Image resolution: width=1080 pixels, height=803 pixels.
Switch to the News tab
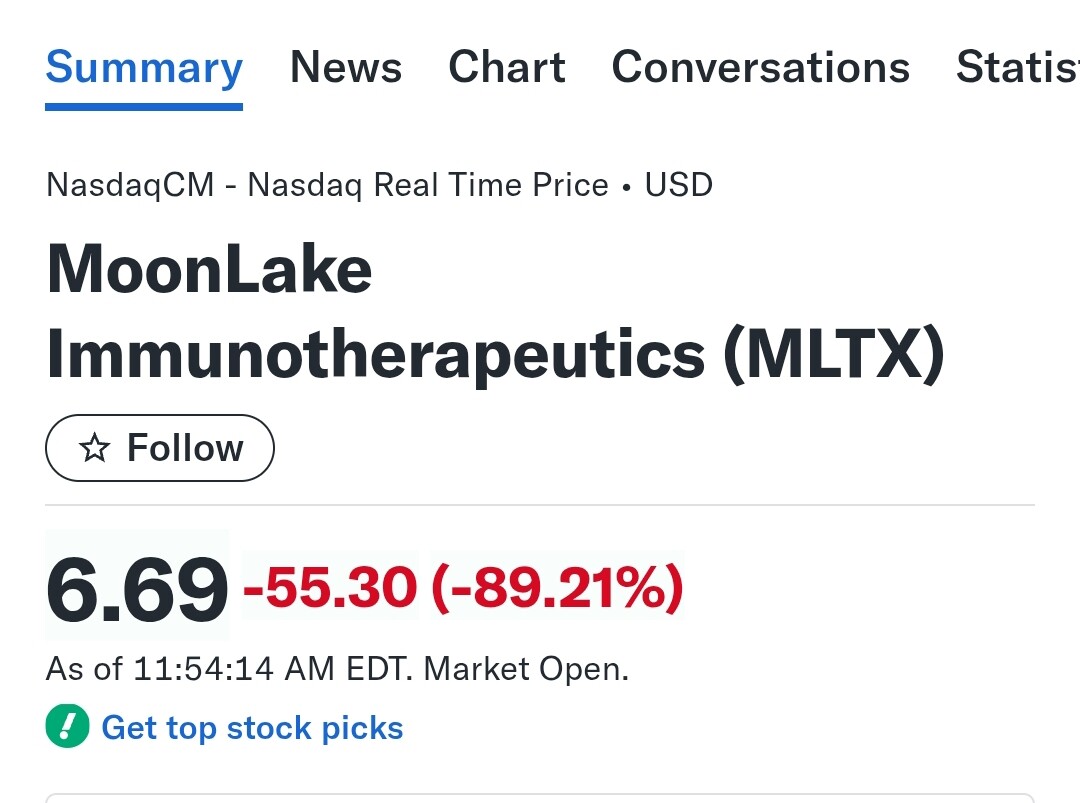[x=346, y=68]
